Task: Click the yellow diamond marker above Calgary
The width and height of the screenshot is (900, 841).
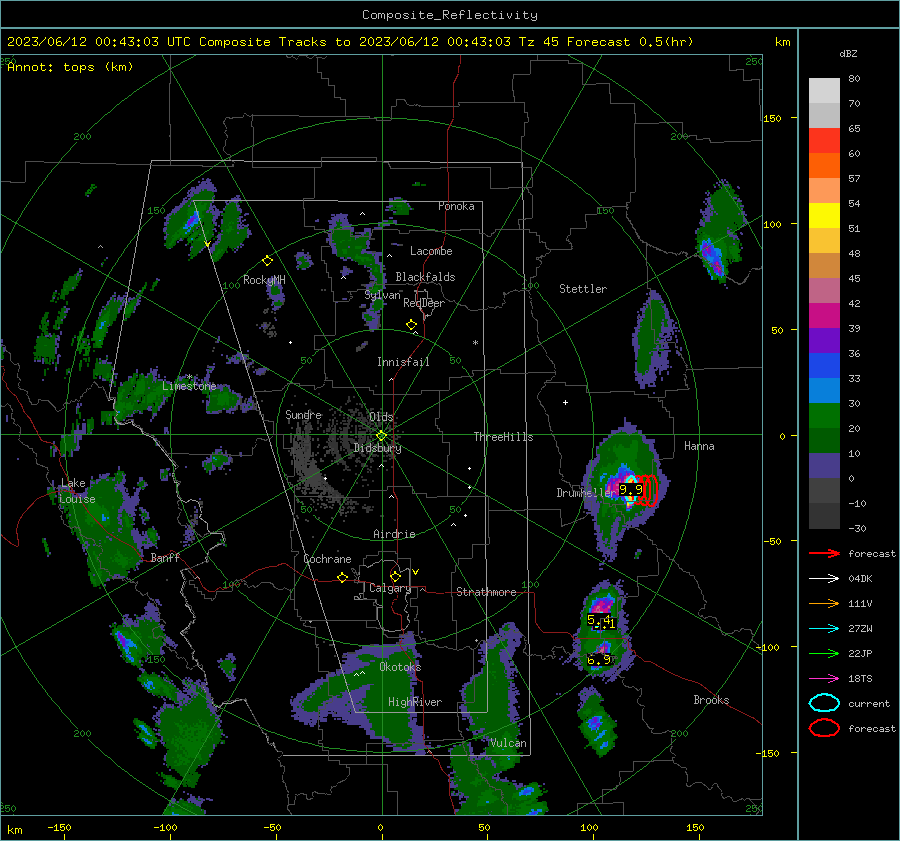Action: (395, 576)
